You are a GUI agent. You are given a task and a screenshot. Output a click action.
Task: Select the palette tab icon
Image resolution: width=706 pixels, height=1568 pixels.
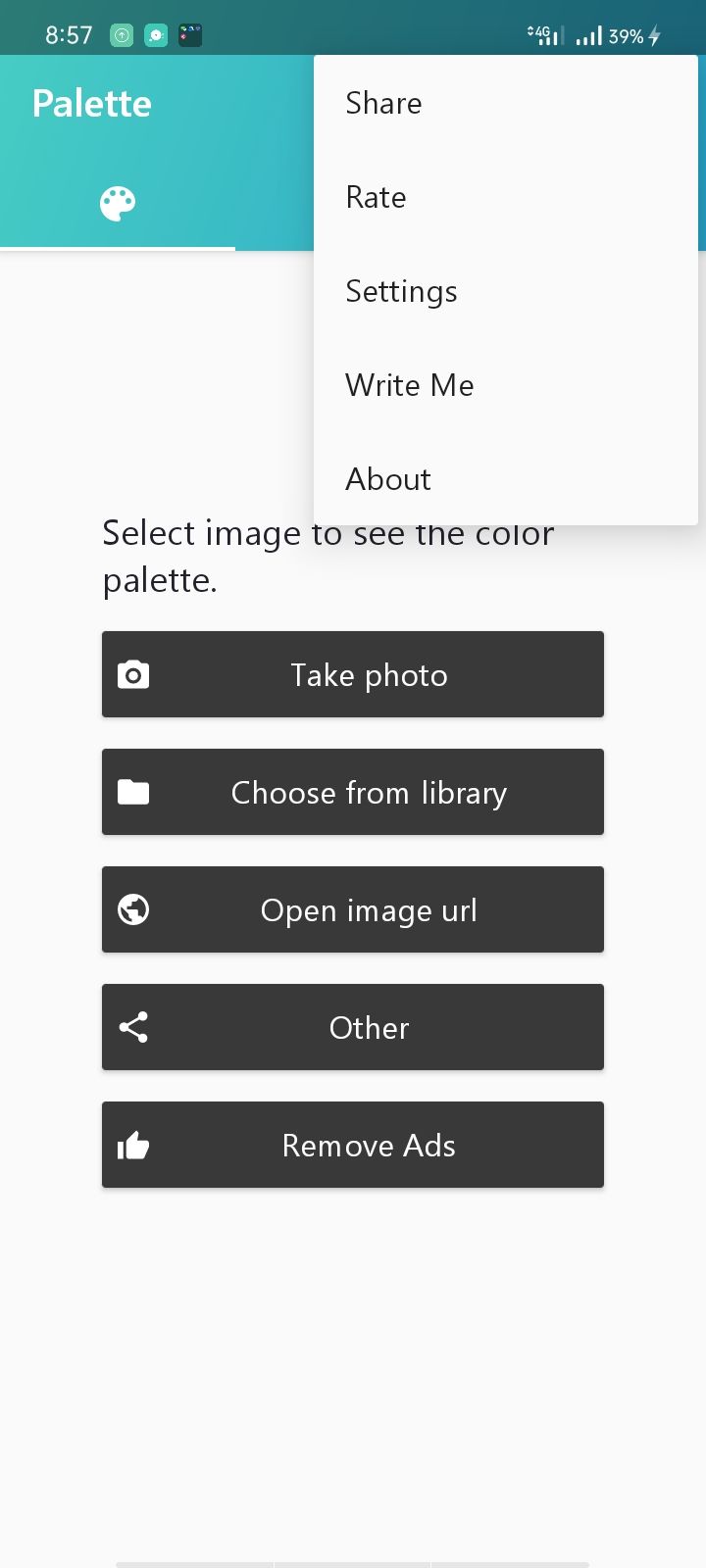tap(117, 203)
